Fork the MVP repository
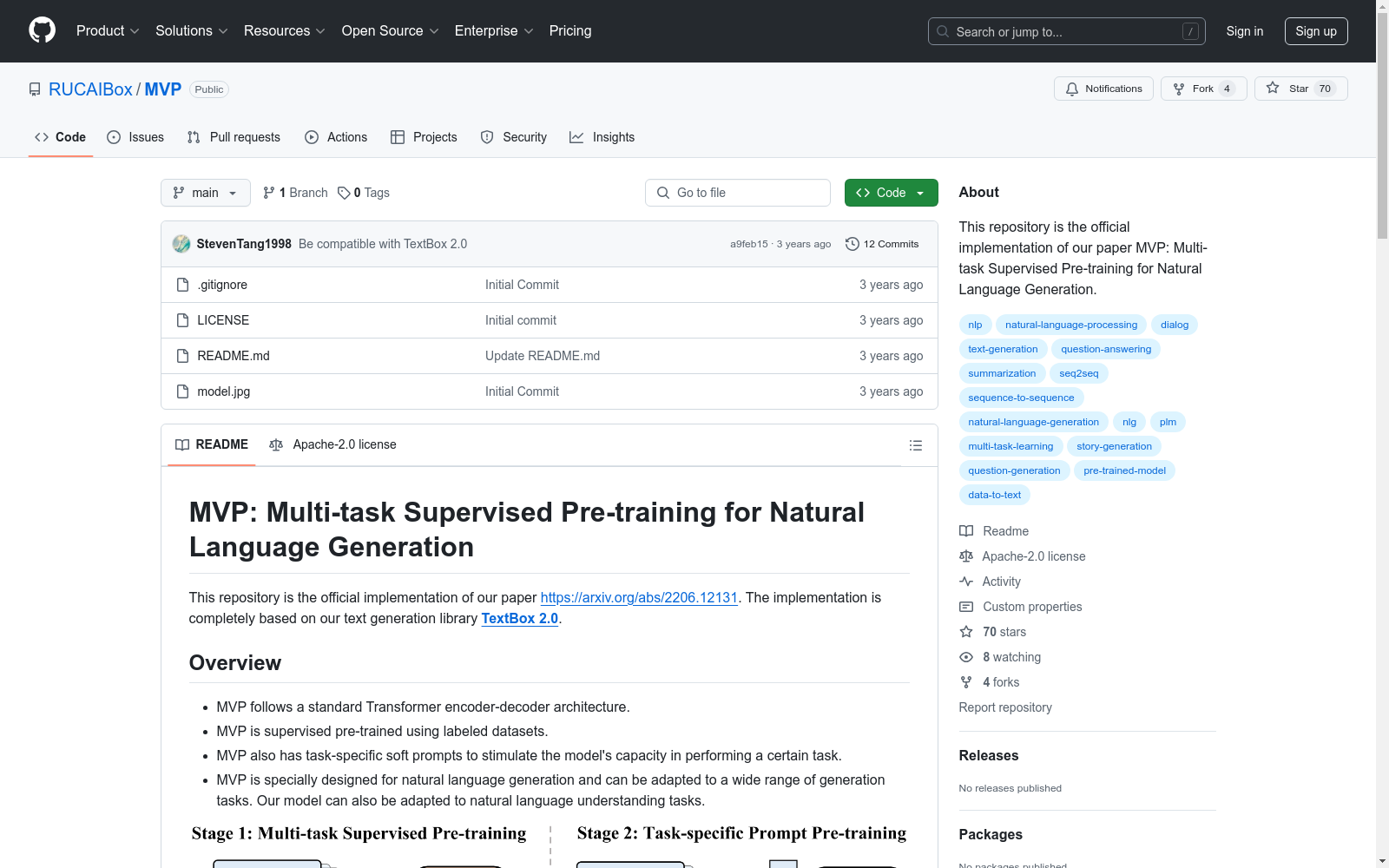 tap(1203, 89)
